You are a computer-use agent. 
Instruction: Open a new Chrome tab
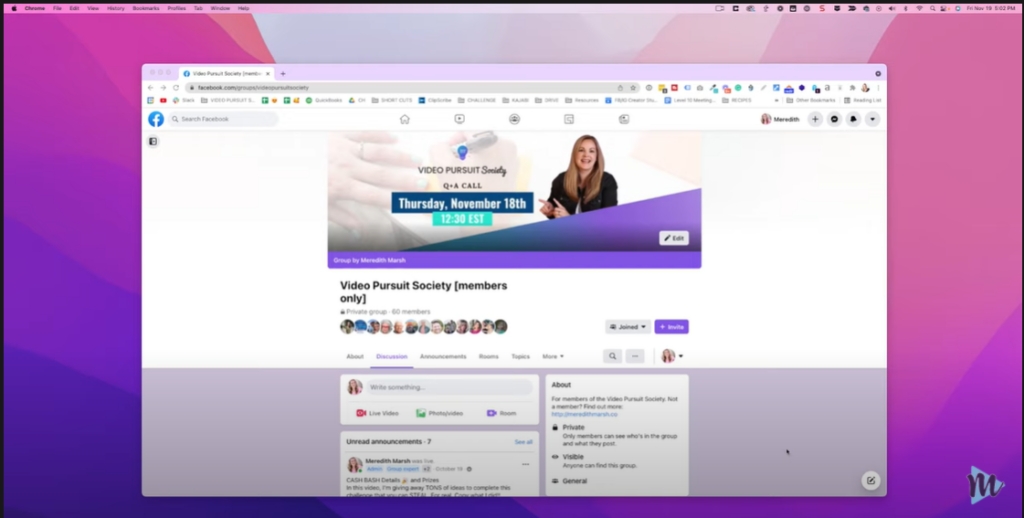point(283,74)
